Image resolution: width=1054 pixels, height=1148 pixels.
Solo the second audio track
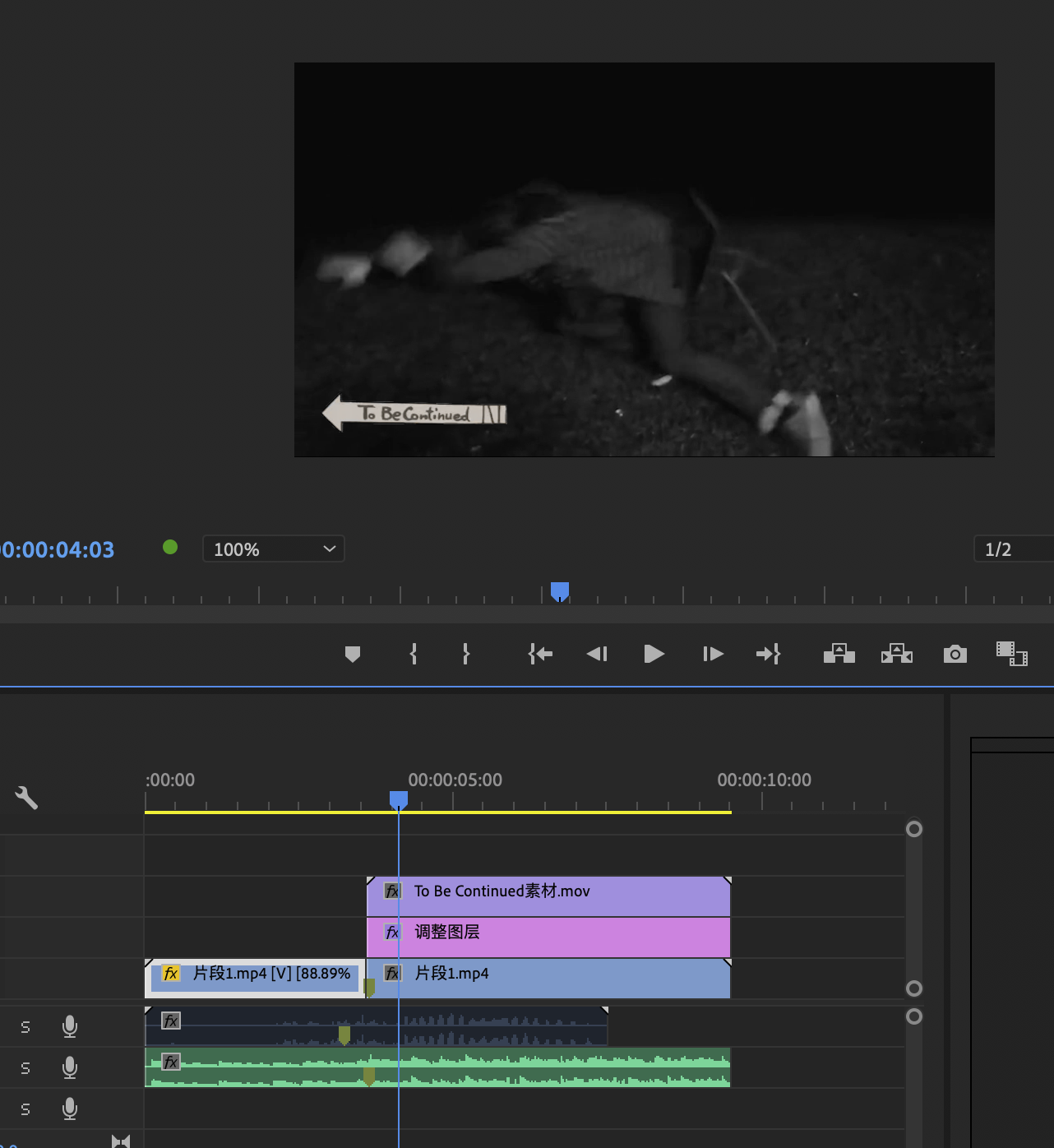[25, 1068]
